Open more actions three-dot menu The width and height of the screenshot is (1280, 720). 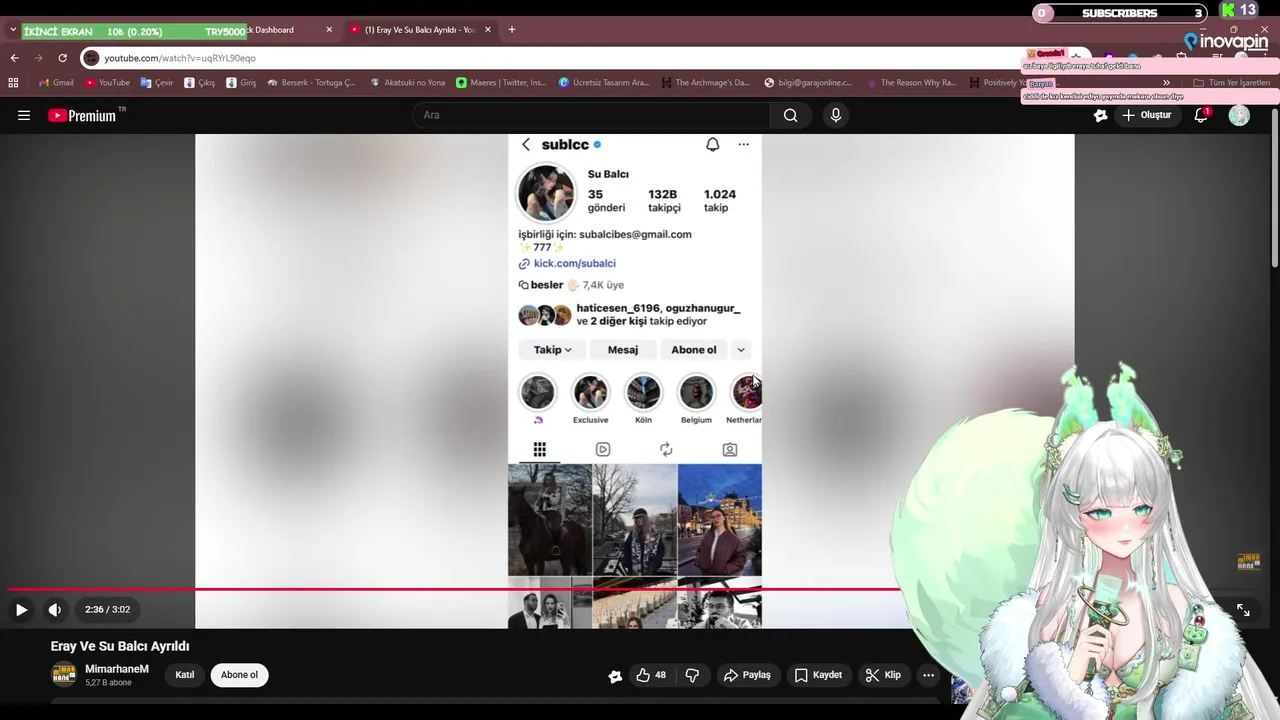pos(928,675)
